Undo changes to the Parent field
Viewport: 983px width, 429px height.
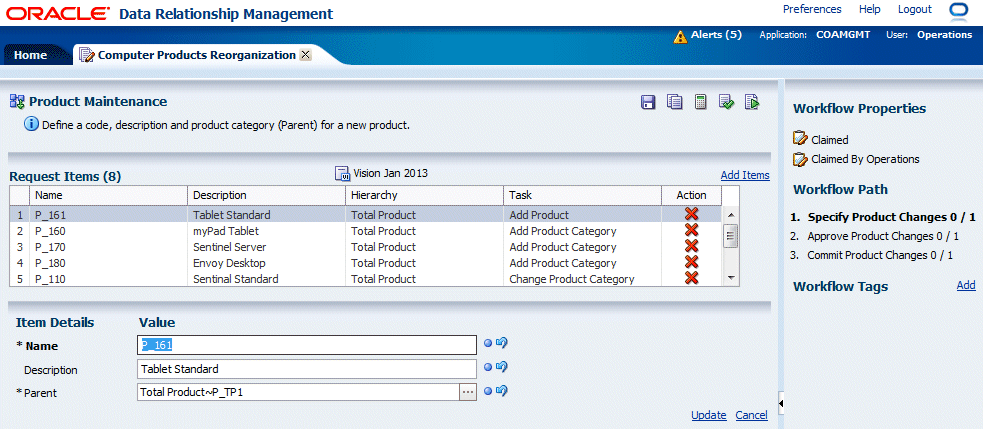tap(502, 391)
